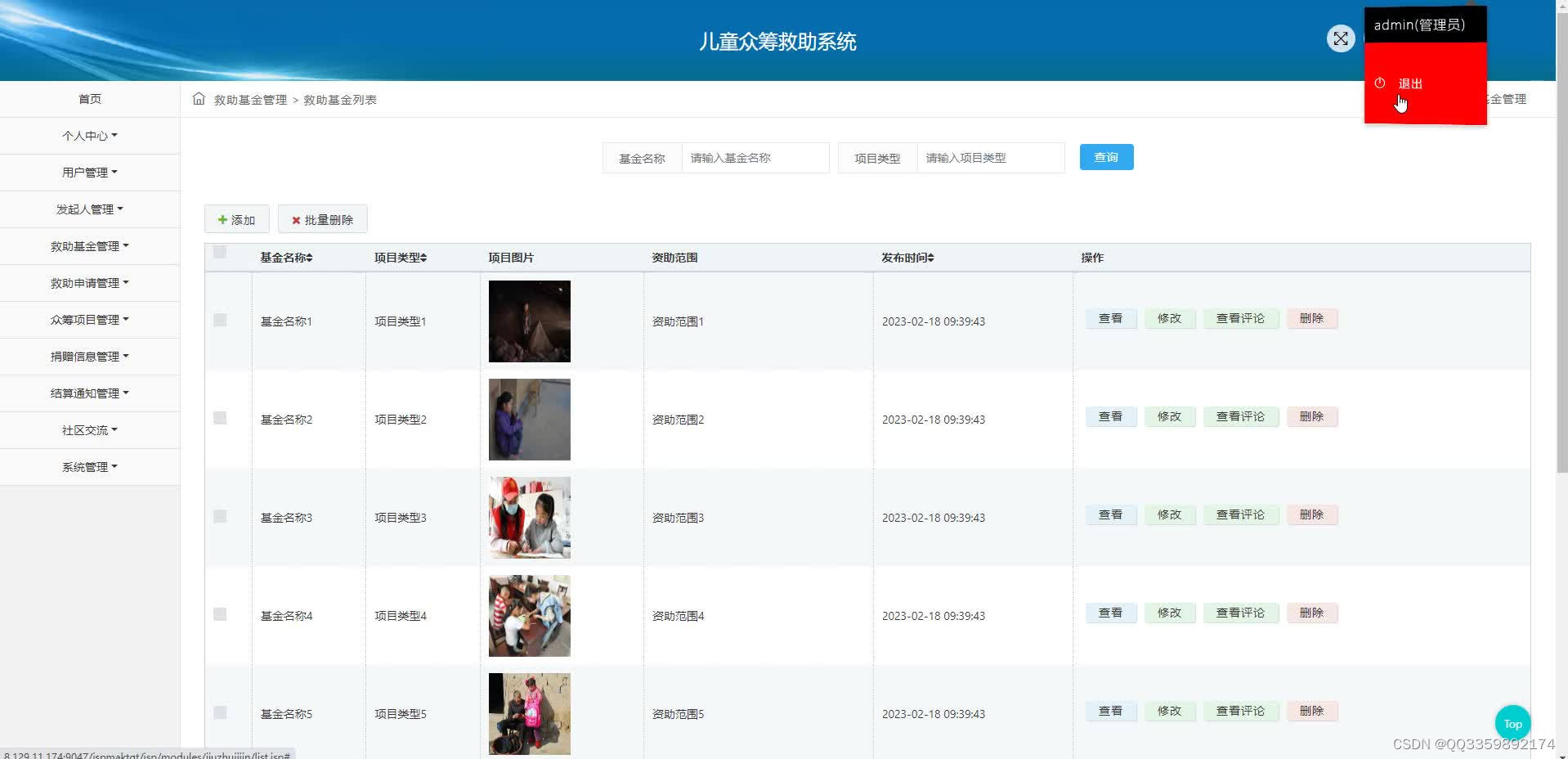Expand the 系统管理 sidebar menu
This screenshot has width=1568, height=759.
point(90,467)
